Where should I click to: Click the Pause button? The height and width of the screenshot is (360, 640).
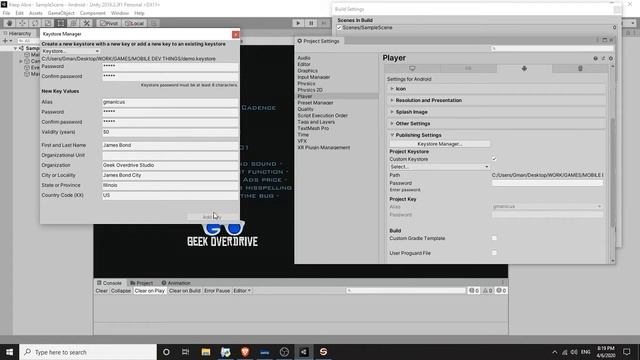pyautogui.click(x=311, y=23)
